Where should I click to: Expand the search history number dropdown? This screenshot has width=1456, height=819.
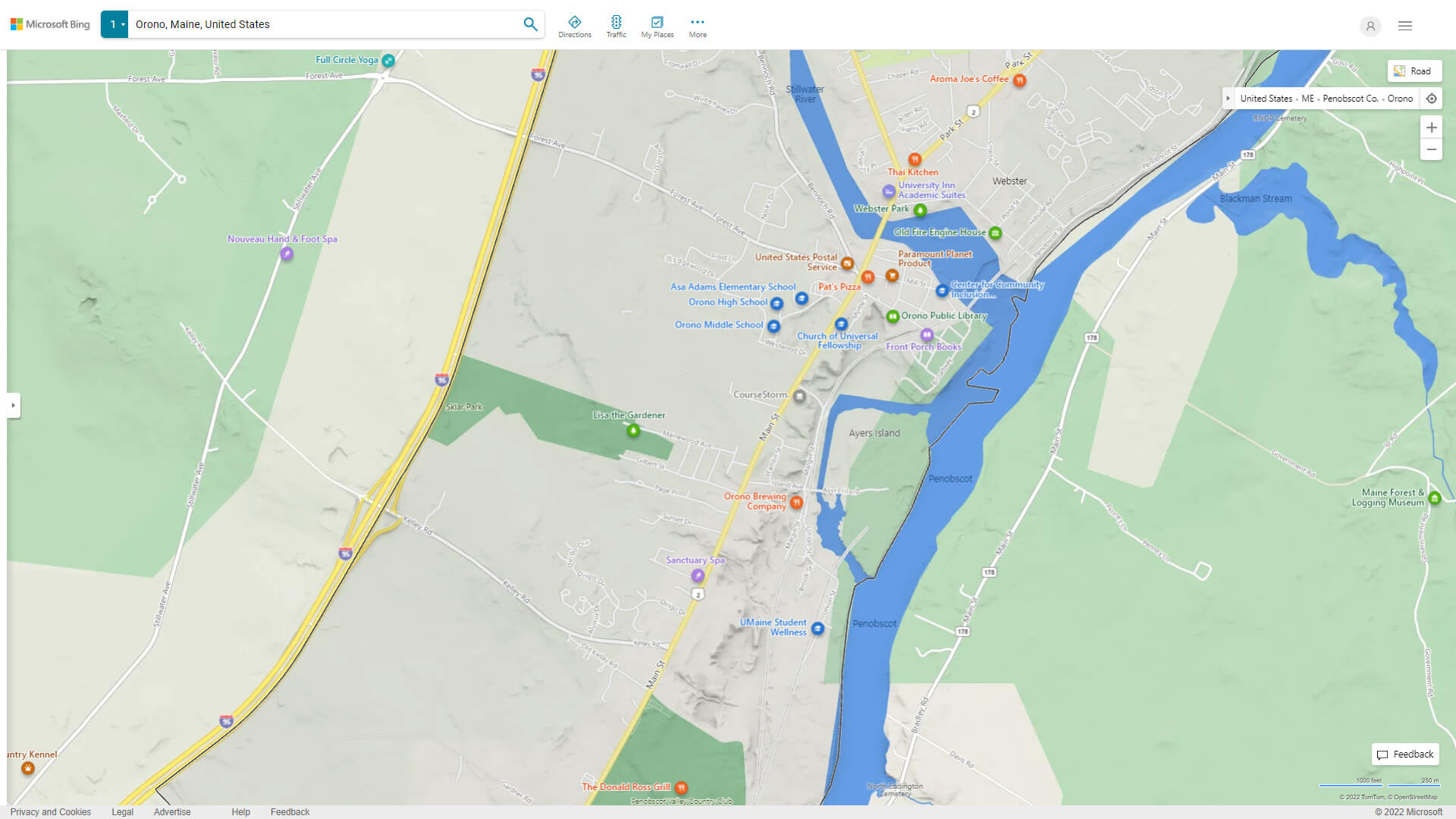pyautogui.click(x=115, y=24)
